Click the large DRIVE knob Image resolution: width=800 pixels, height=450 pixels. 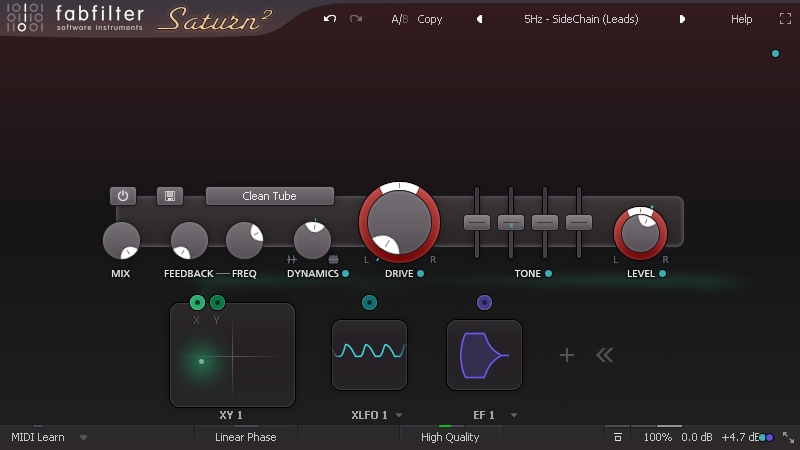coord(399,222)
